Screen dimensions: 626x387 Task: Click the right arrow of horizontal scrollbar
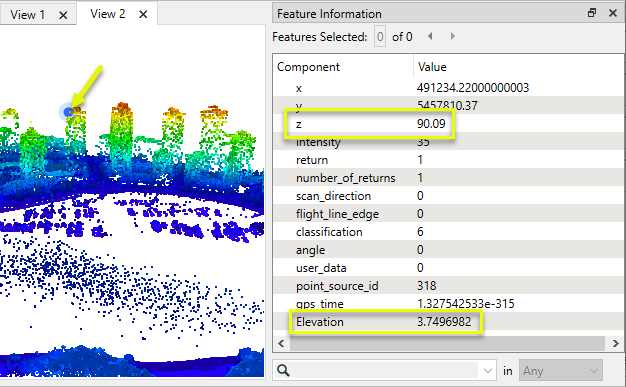[615, 343]
